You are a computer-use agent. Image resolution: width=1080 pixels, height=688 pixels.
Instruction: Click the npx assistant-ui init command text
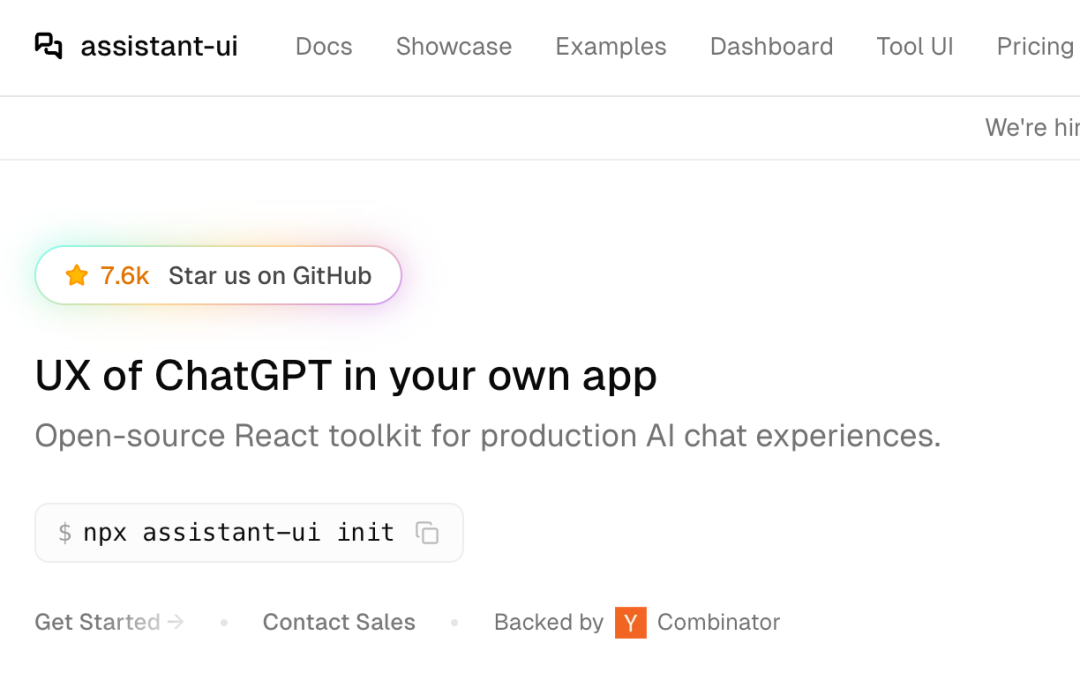click(x=238, y=532)
